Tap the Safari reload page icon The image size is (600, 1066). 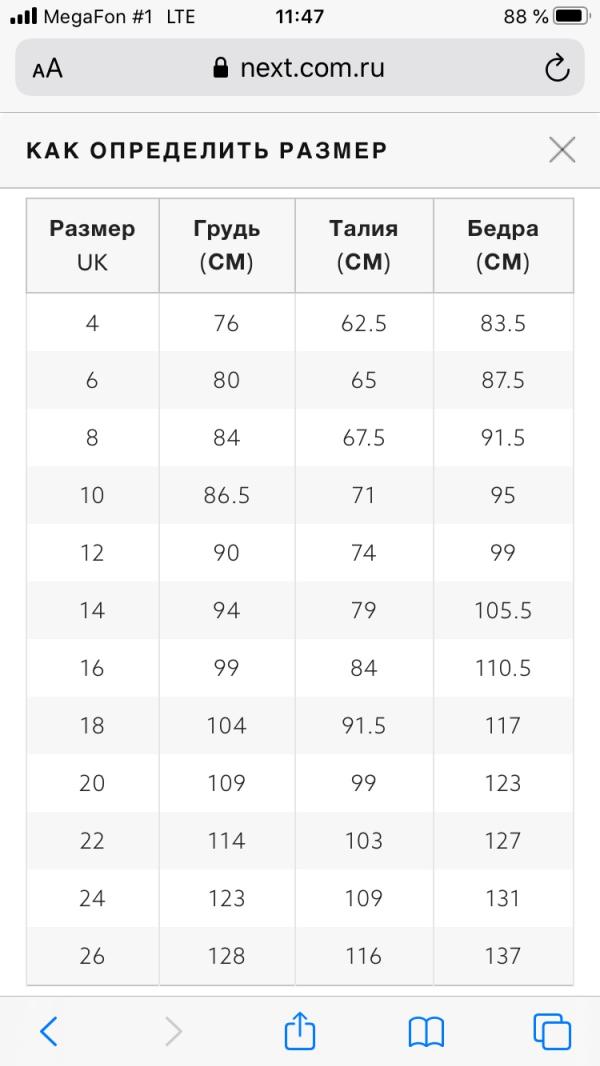pyautogui.click(x=556, y=68)
